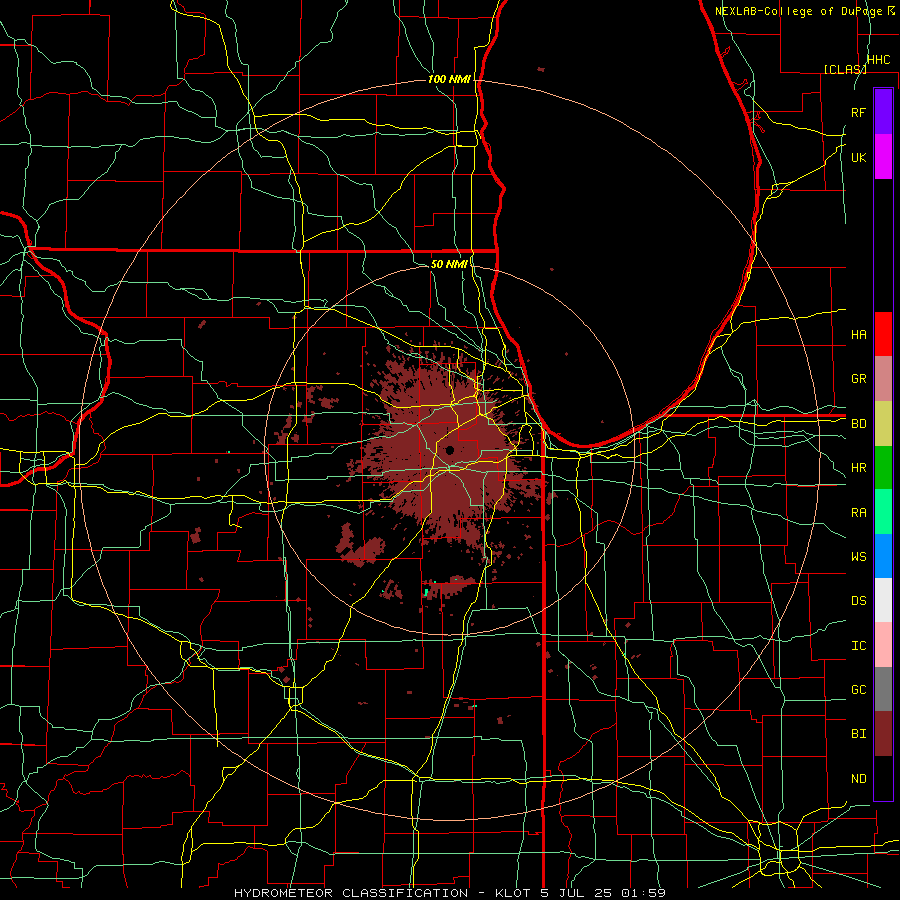
Task: Click the UK magenta legend swatch
Action: pyautogui.click(x=883, y=157)
